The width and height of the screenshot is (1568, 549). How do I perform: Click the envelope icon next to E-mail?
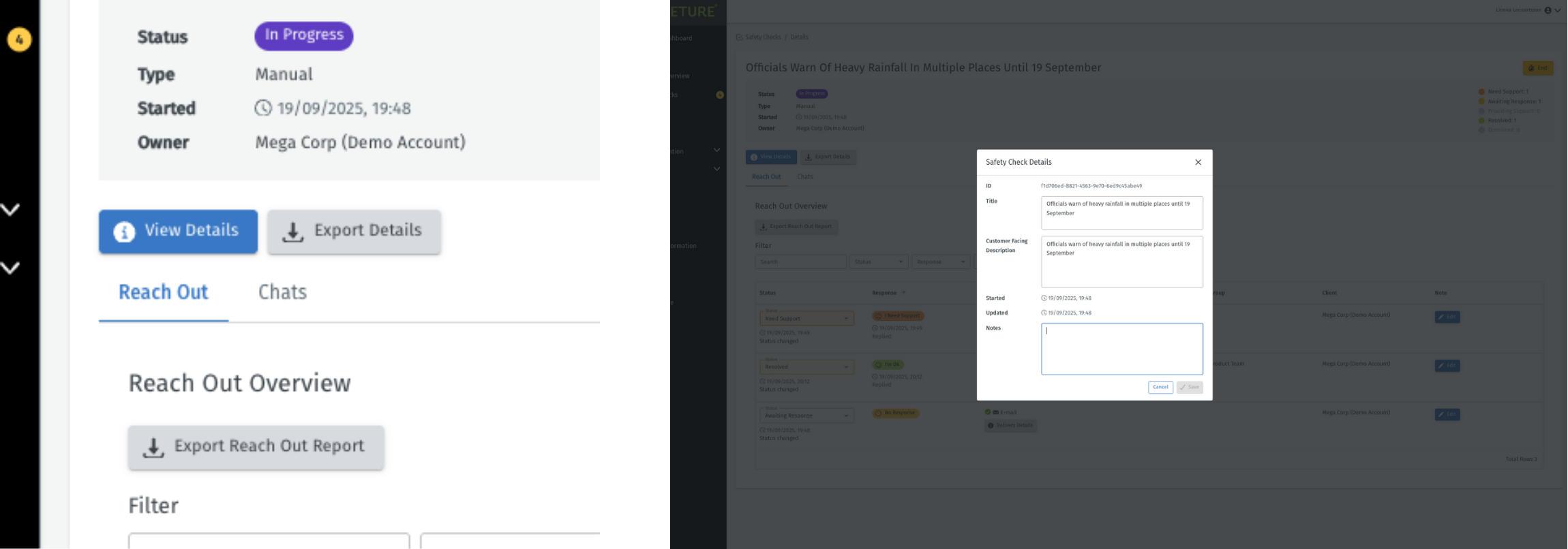pos(995,412)
